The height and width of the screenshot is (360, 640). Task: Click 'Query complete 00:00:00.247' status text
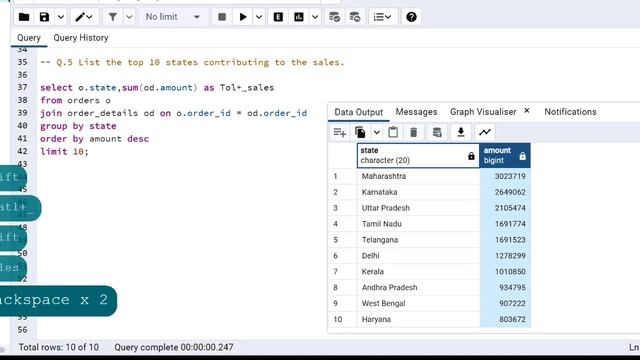click(x=174, y=347)
